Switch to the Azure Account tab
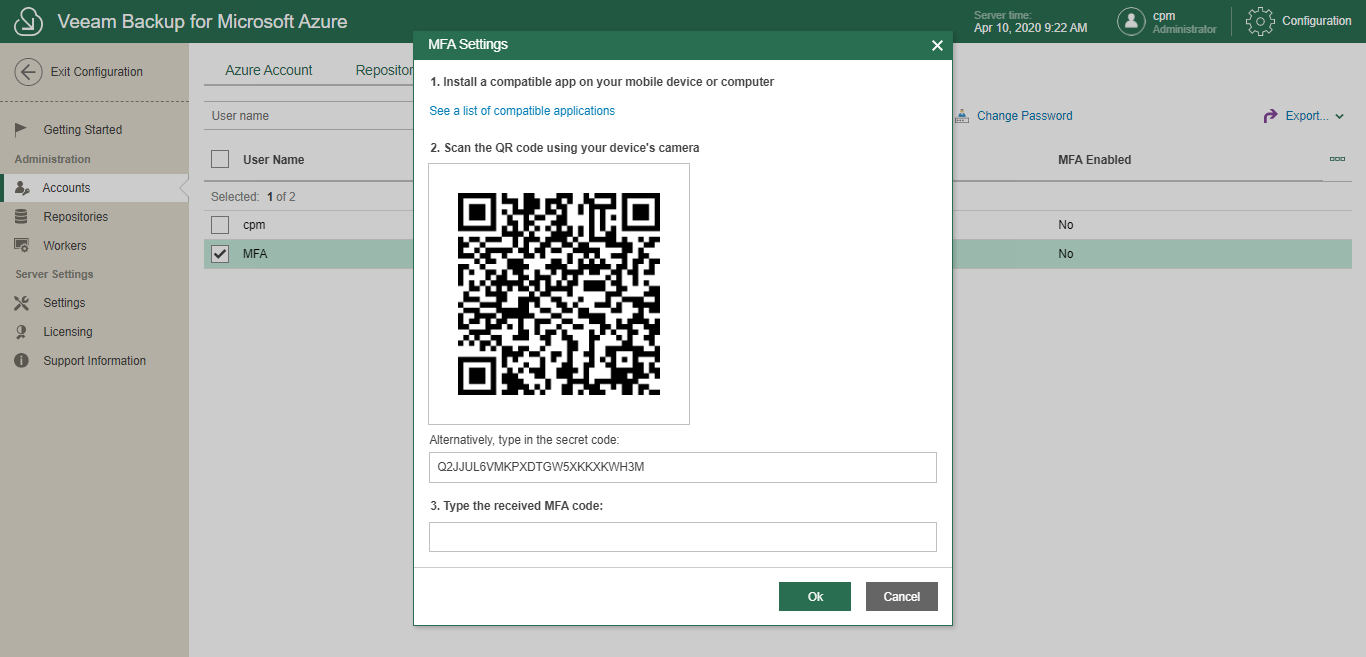1366x657 pixels. [269, 70]
